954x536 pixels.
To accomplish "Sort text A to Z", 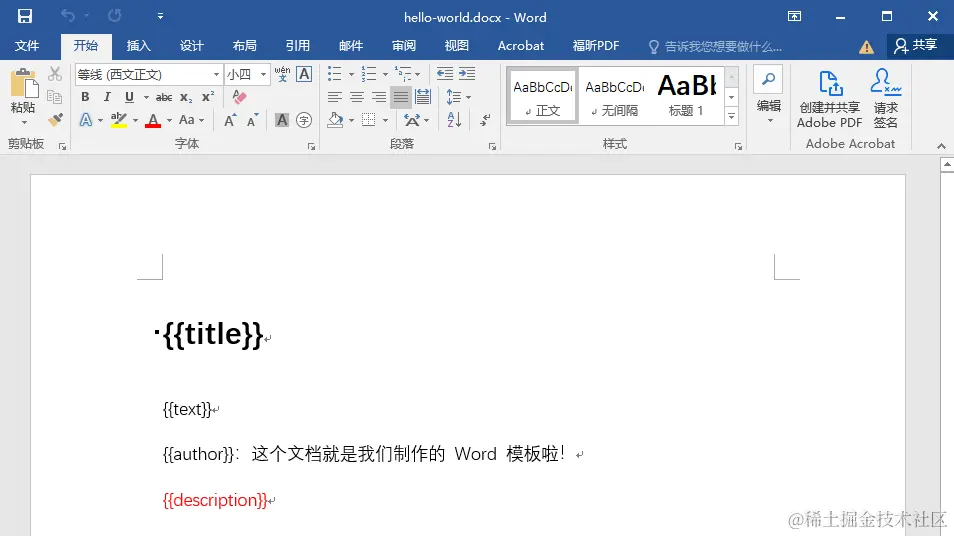I will [454, 120].
